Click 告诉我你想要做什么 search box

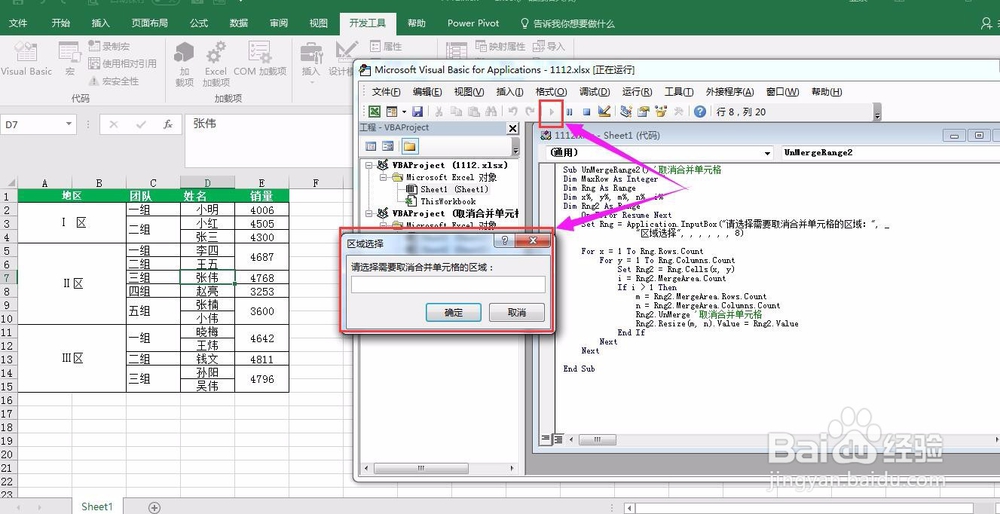[568, 23]
